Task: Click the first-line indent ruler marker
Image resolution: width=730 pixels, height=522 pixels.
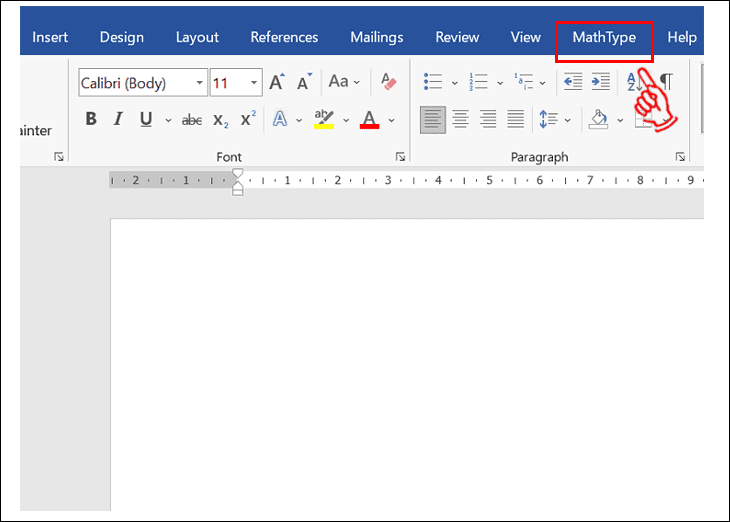Action: (x=237, y=173)
